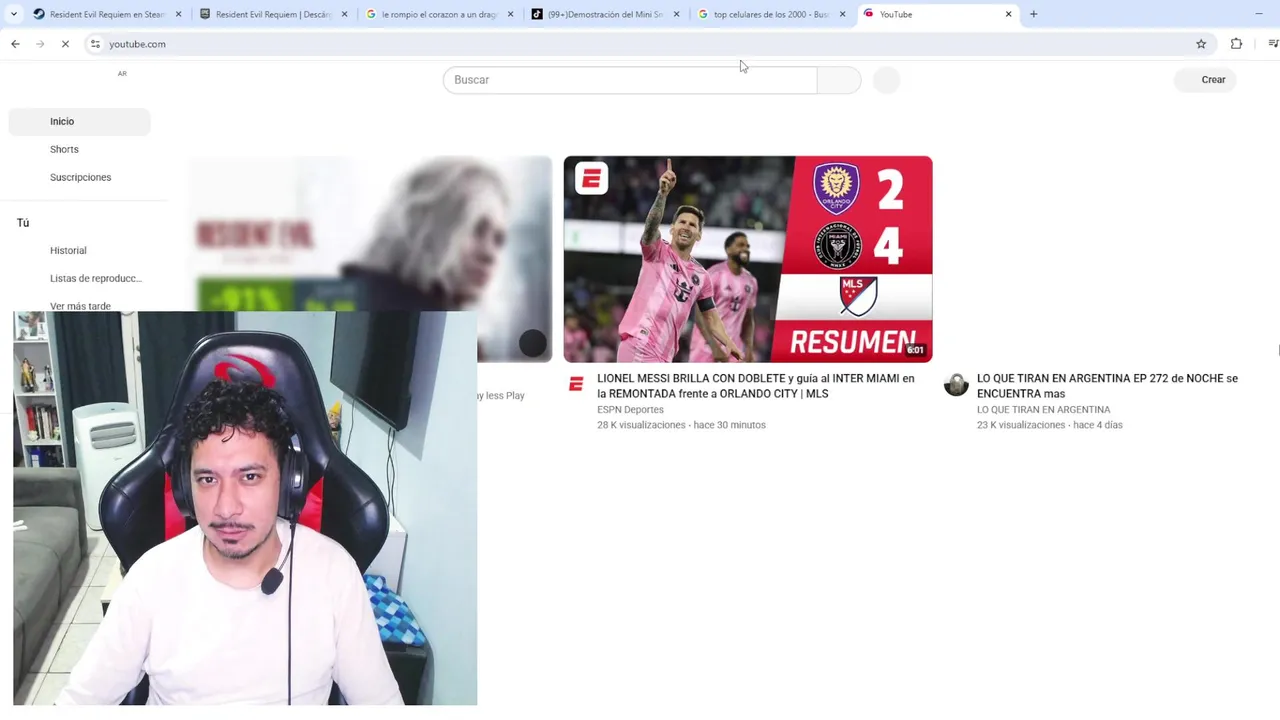Click '28 K visualizaciones - hace 30 minutos' text
This screenshot has height=720, width=1280.
pyautogui.click(x=681, y=425)
